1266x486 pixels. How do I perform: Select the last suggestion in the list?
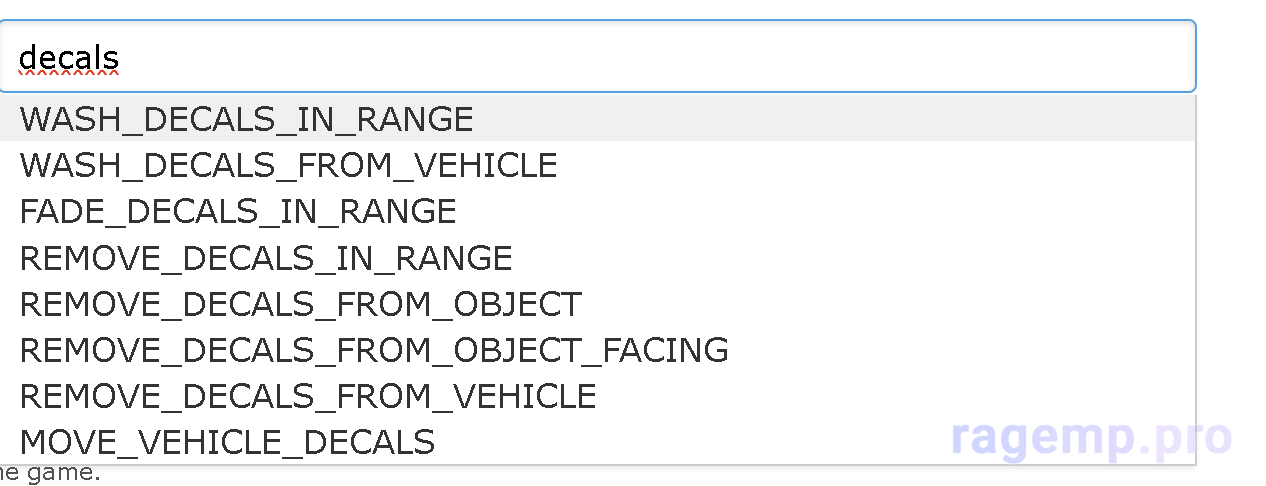point(227,442)
